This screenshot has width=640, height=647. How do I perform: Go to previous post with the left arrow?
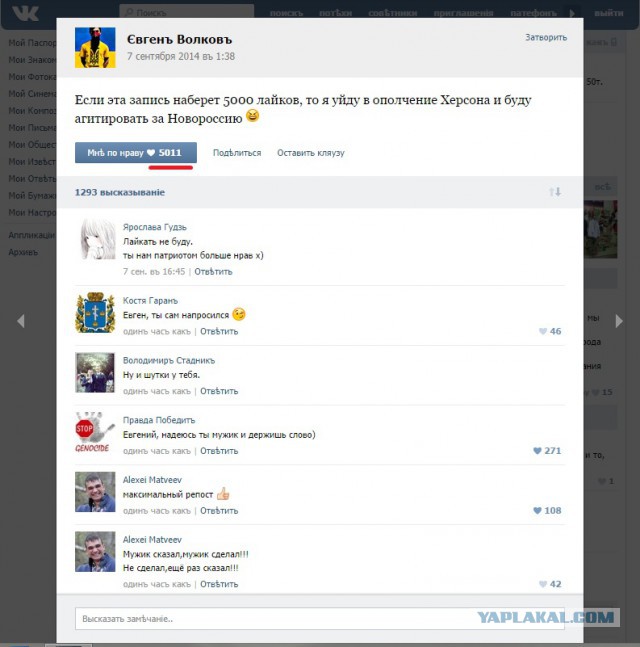click(x=21, y=321)
